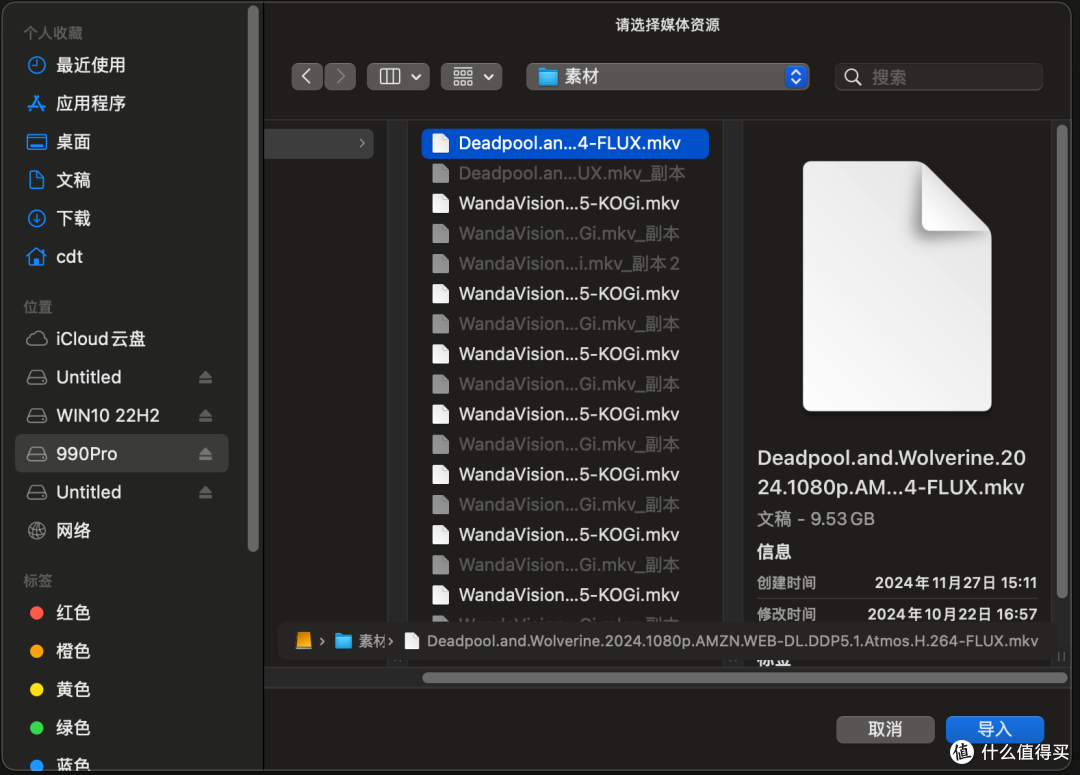Select the Deadpool.an...UX.mkv_副本 file
The width and height of the screenshot is (1080, 775).
click(565, 174)
